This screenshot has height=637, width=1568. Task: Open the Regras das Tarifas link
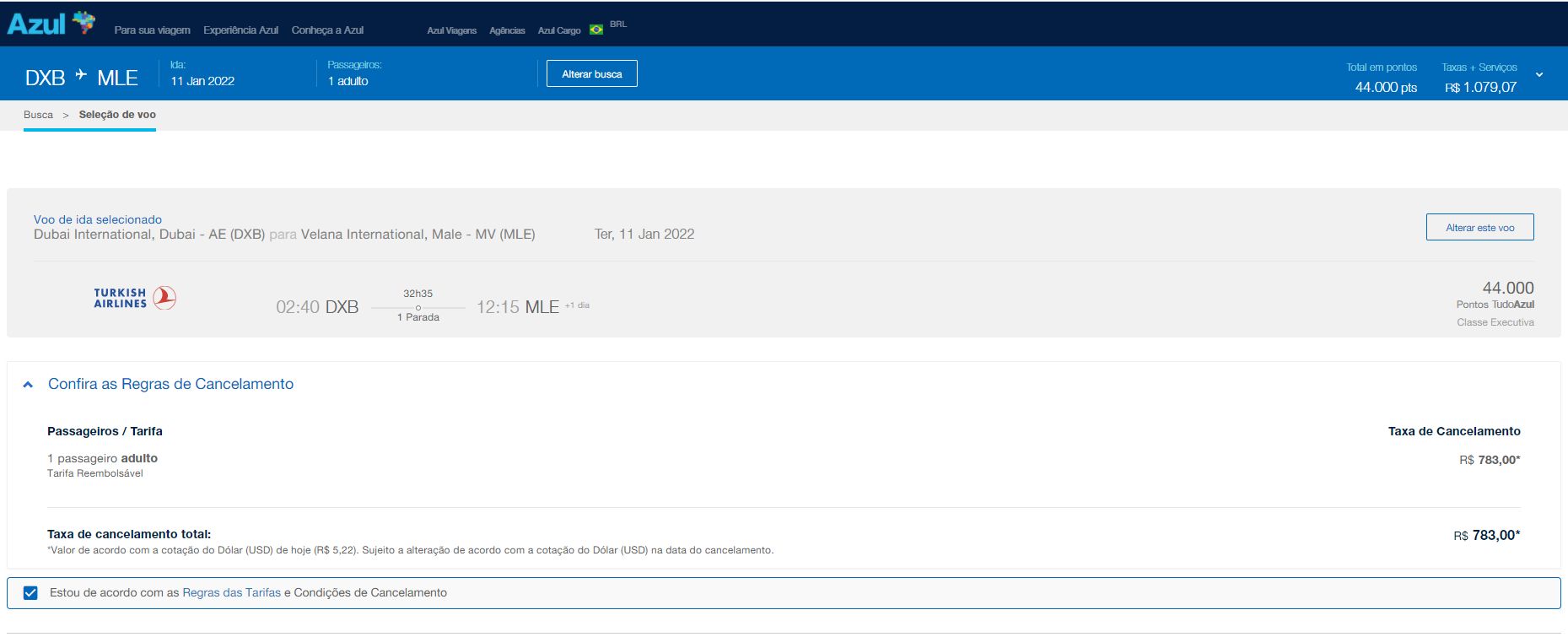pyautogui.click(x=232, y=593)
